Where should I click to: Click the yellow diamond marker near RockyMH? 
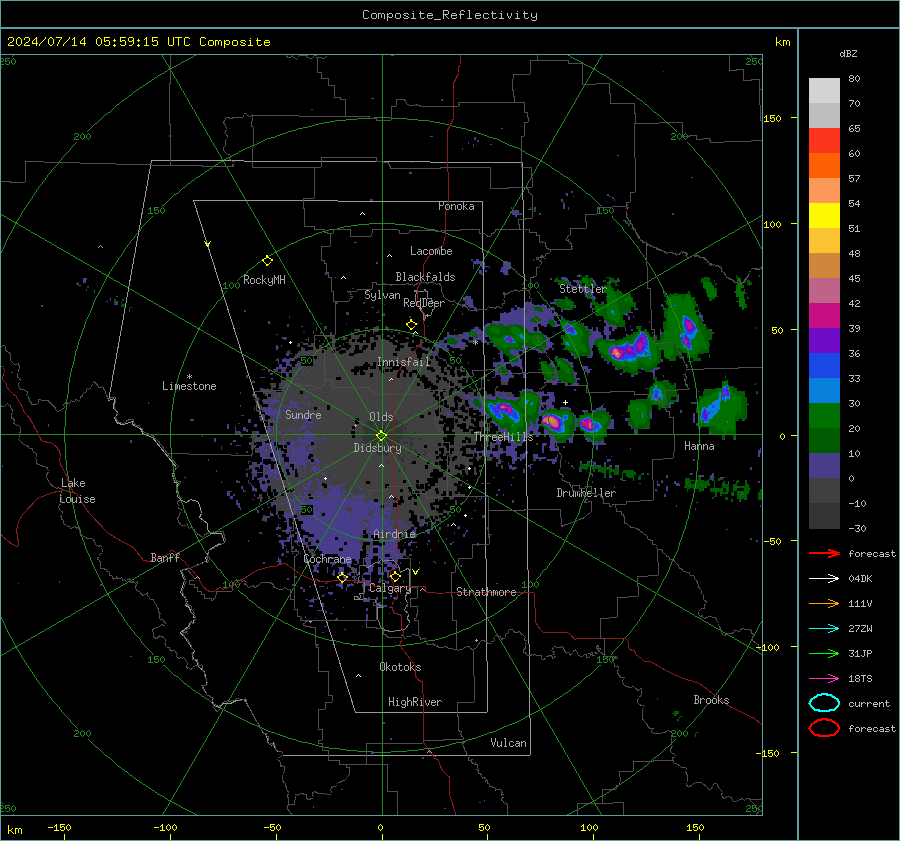[x=267, y=261]
